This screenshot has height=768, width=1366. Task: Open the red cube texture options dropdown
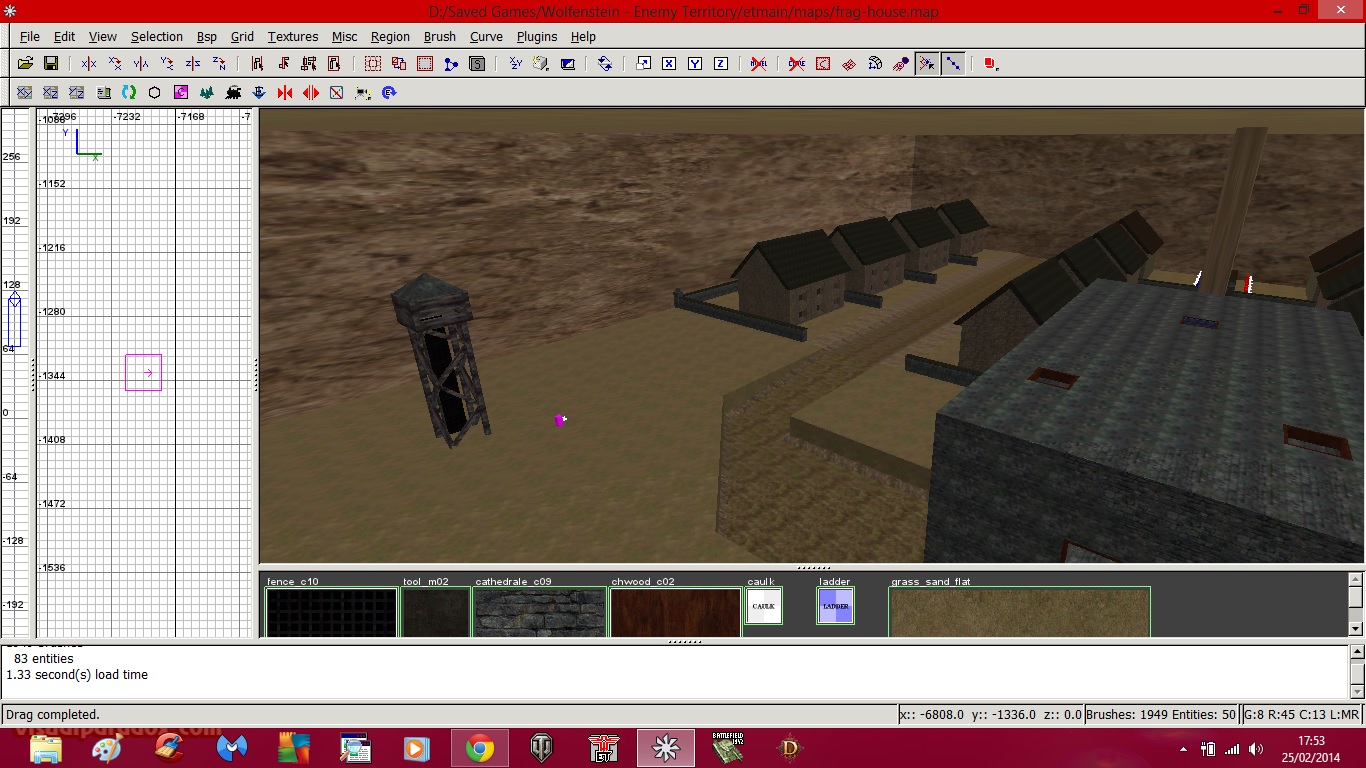(990, 64)
